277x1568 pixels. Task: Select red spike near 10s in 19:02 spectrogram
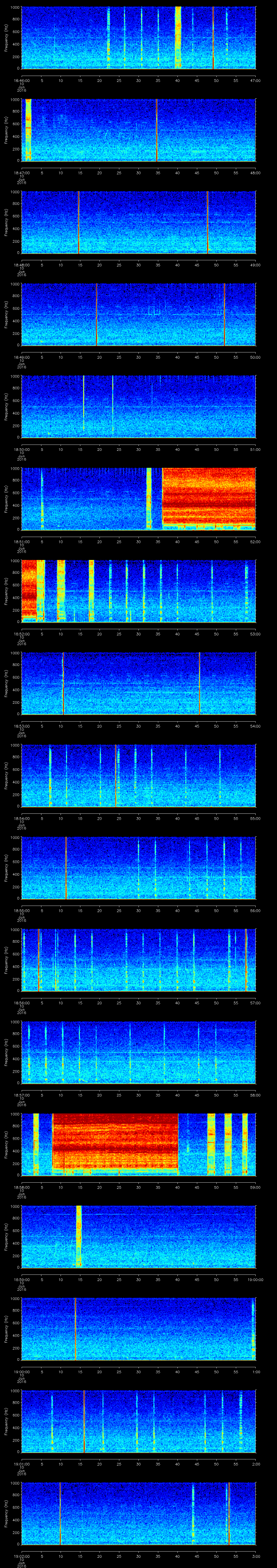pos(60,1513)
